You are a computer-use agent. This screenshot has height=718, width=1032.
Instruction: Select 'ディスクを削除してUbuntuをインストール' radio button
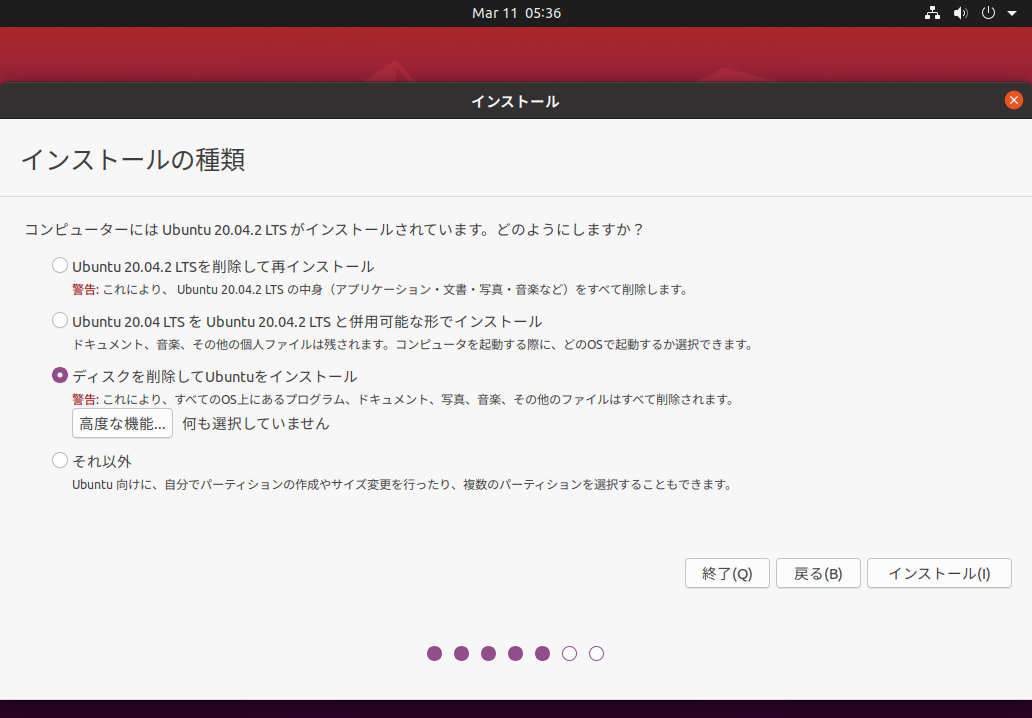(x=60, y=375)
